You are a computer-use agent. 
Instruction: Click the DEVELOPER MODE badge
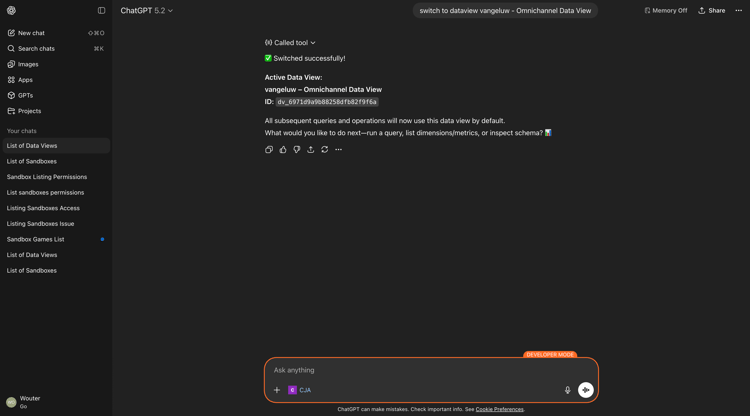click(x=550, y=355)
